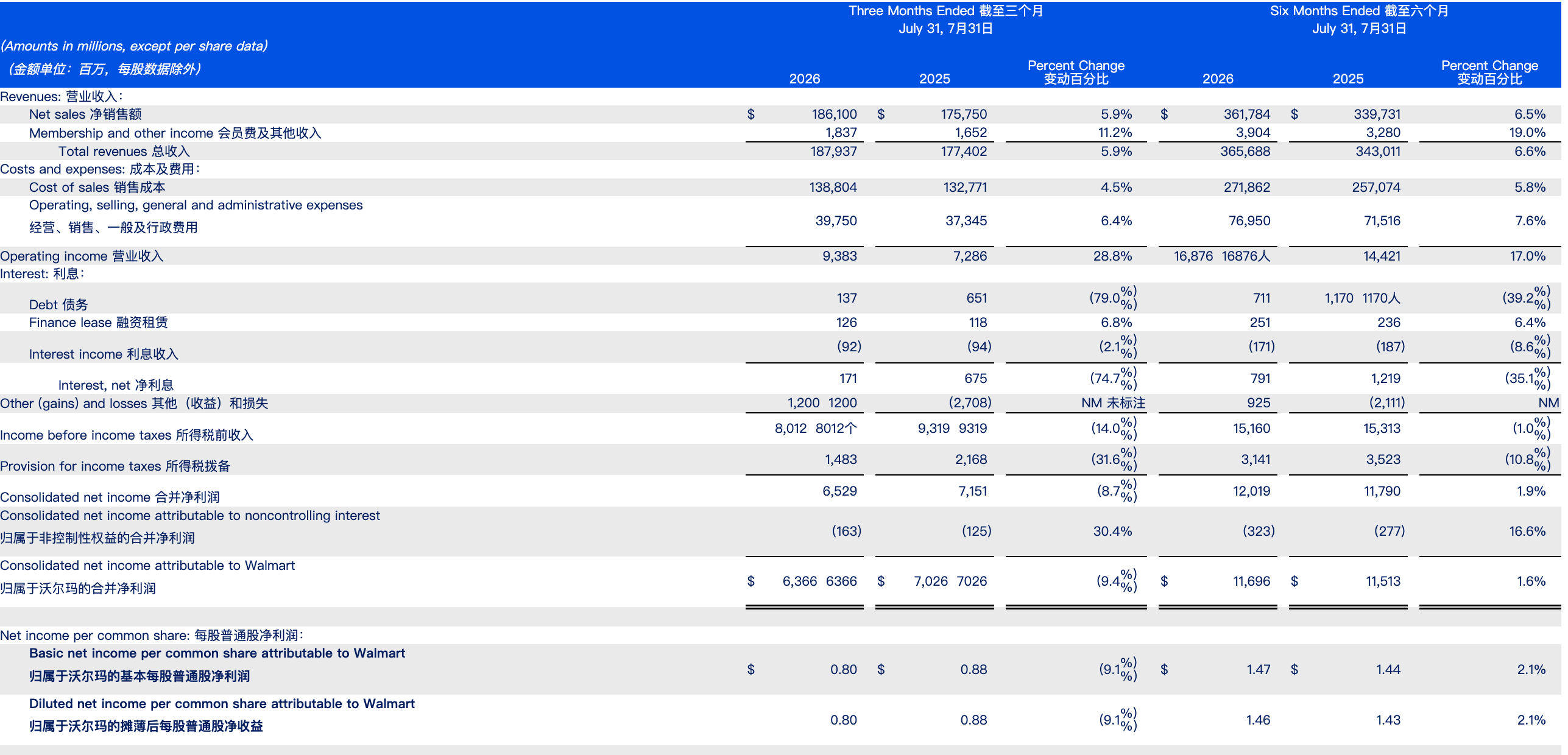This screenshot has width=1568, height=755.
Task: Click the Chinese note "金额单位：百万，每股数据除外"
Action: [x=104, y=69]
